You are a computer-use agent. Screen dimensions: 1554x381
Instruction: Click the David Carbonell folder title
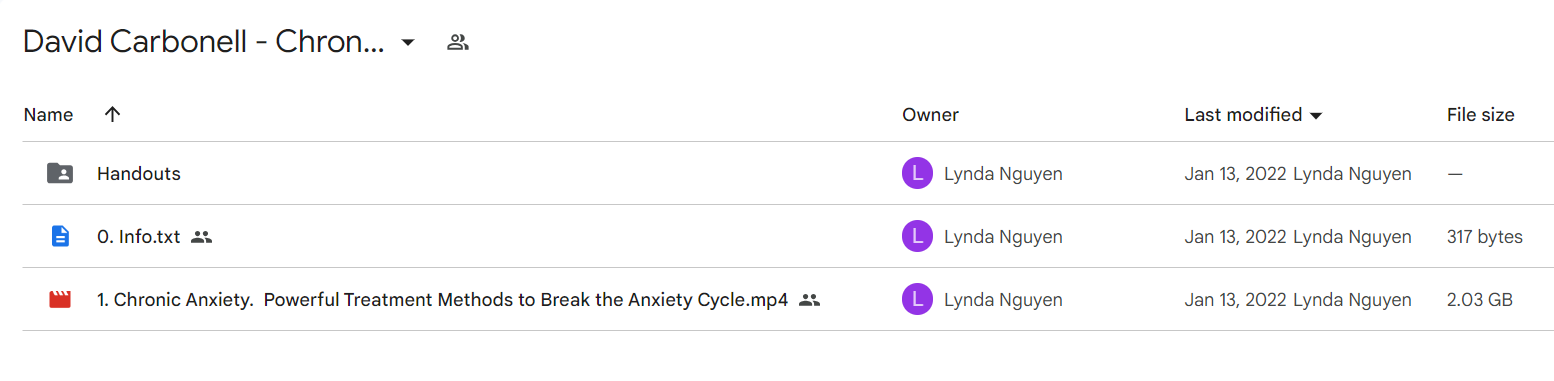pyautogui.click(x=204, y=43)
